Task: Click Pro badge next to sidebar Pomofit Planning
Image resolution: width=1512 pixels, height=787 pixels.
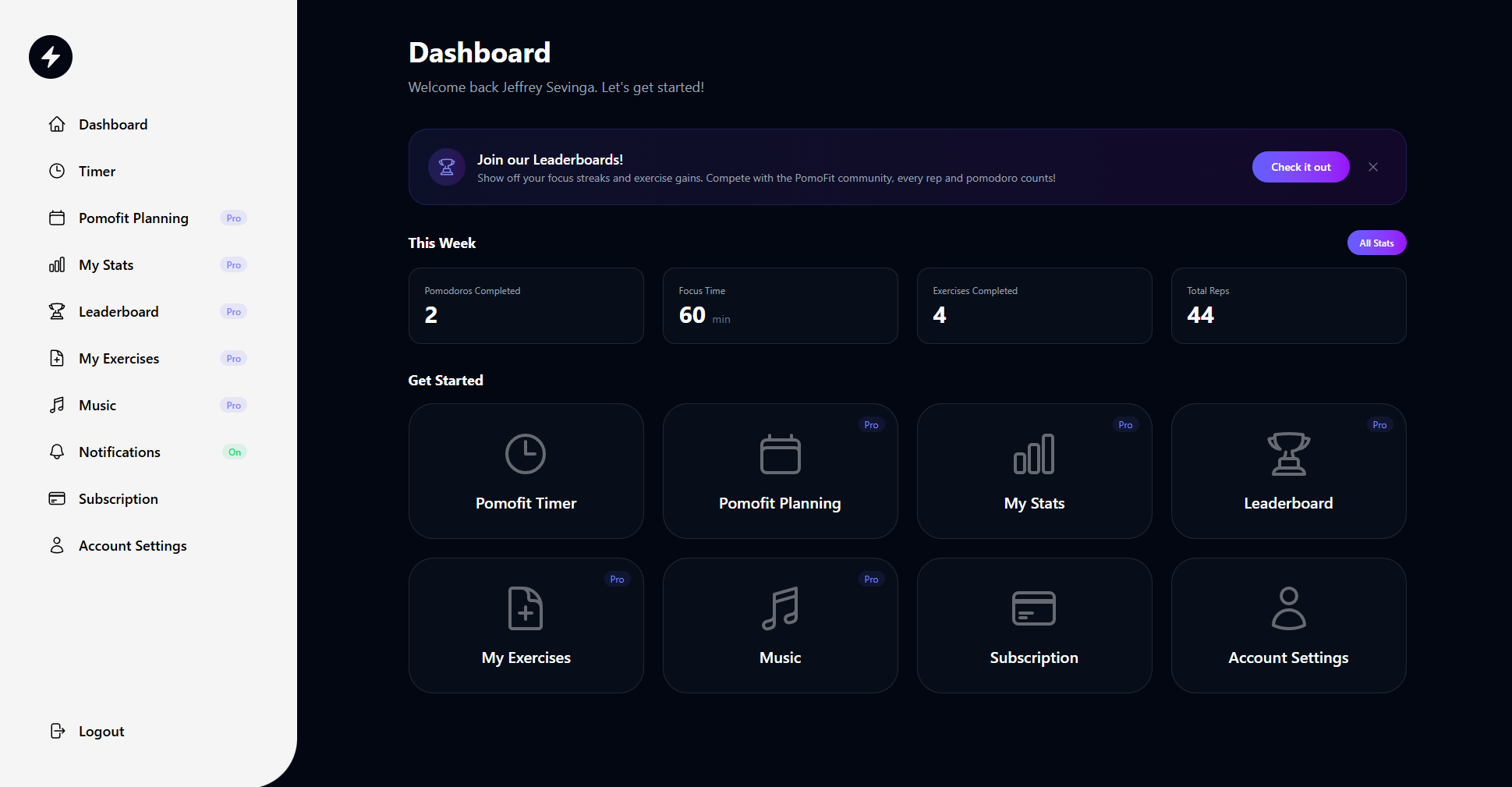Action: (x=233, y=218)
